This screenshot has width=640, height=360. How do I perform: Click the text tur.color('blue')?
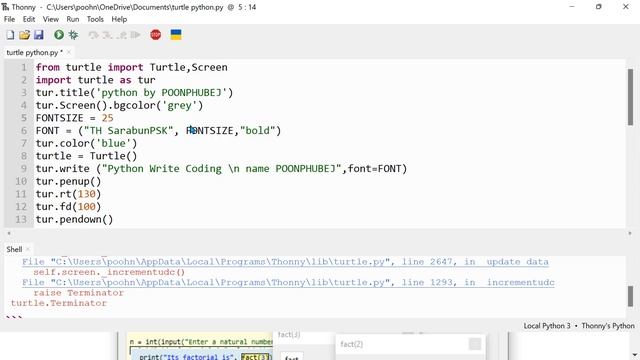(x=87, y=143)
